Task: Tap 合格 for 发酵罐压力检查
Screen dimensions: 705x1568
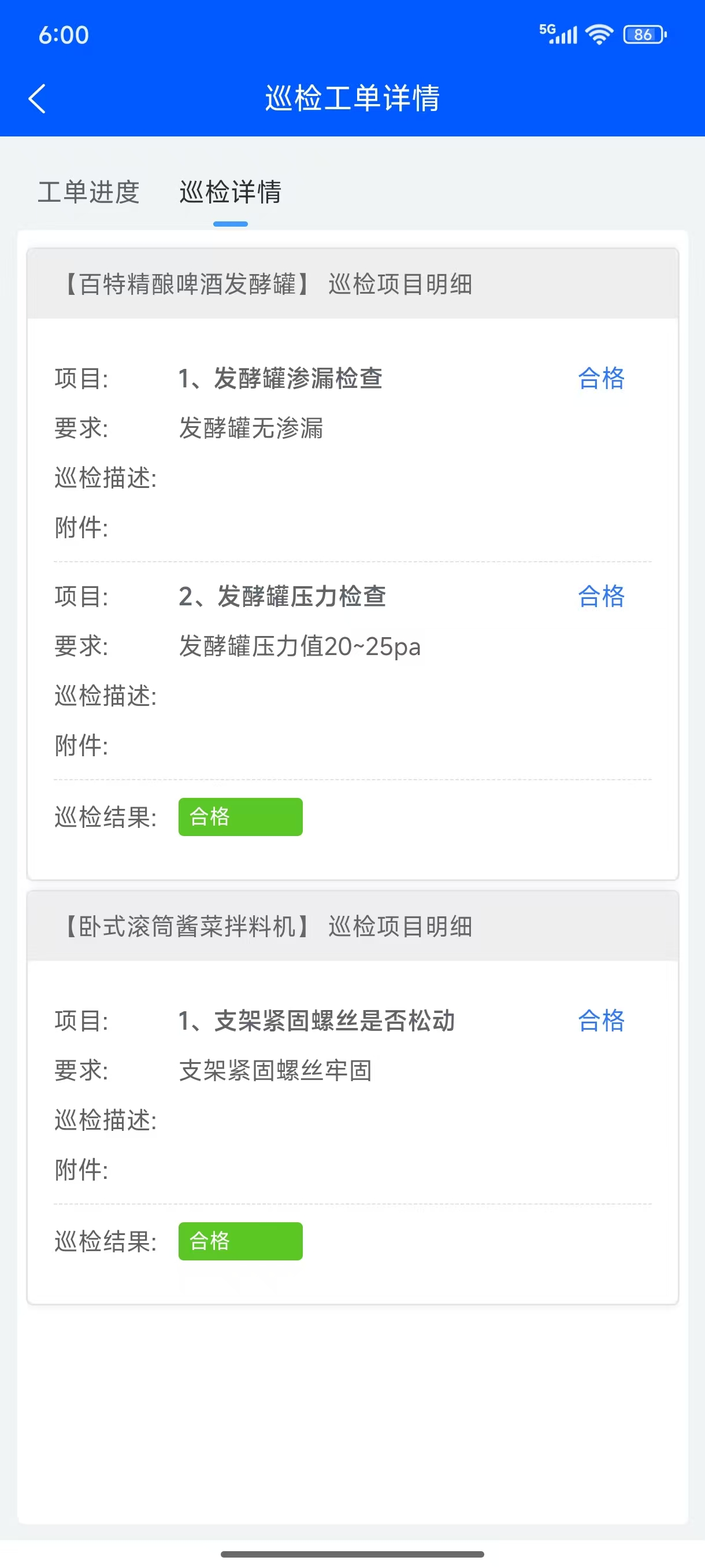Action: pyautogui.click(x=601, y=596)
